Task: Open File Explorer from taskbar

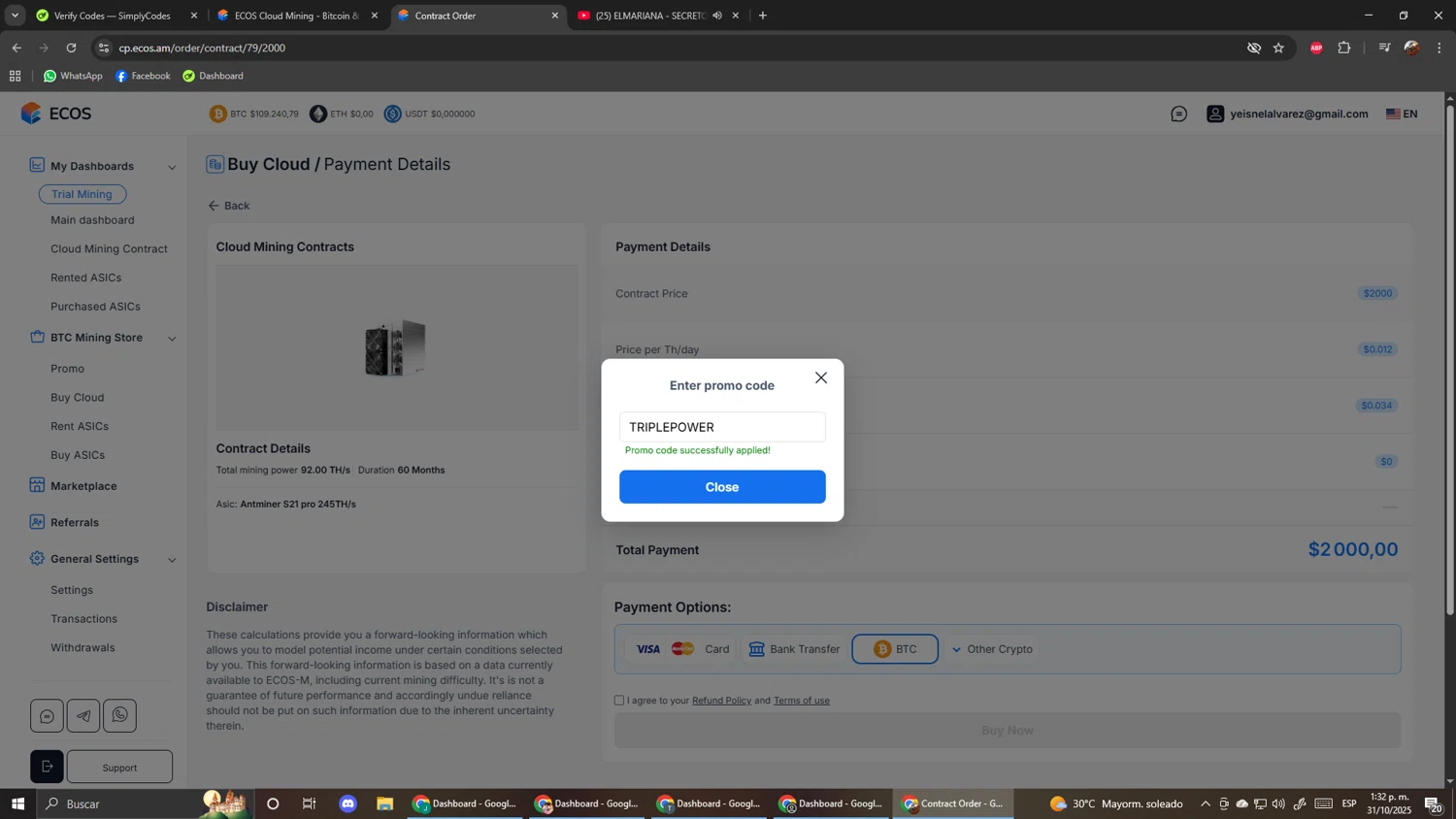Action: [x=385, y=803]
